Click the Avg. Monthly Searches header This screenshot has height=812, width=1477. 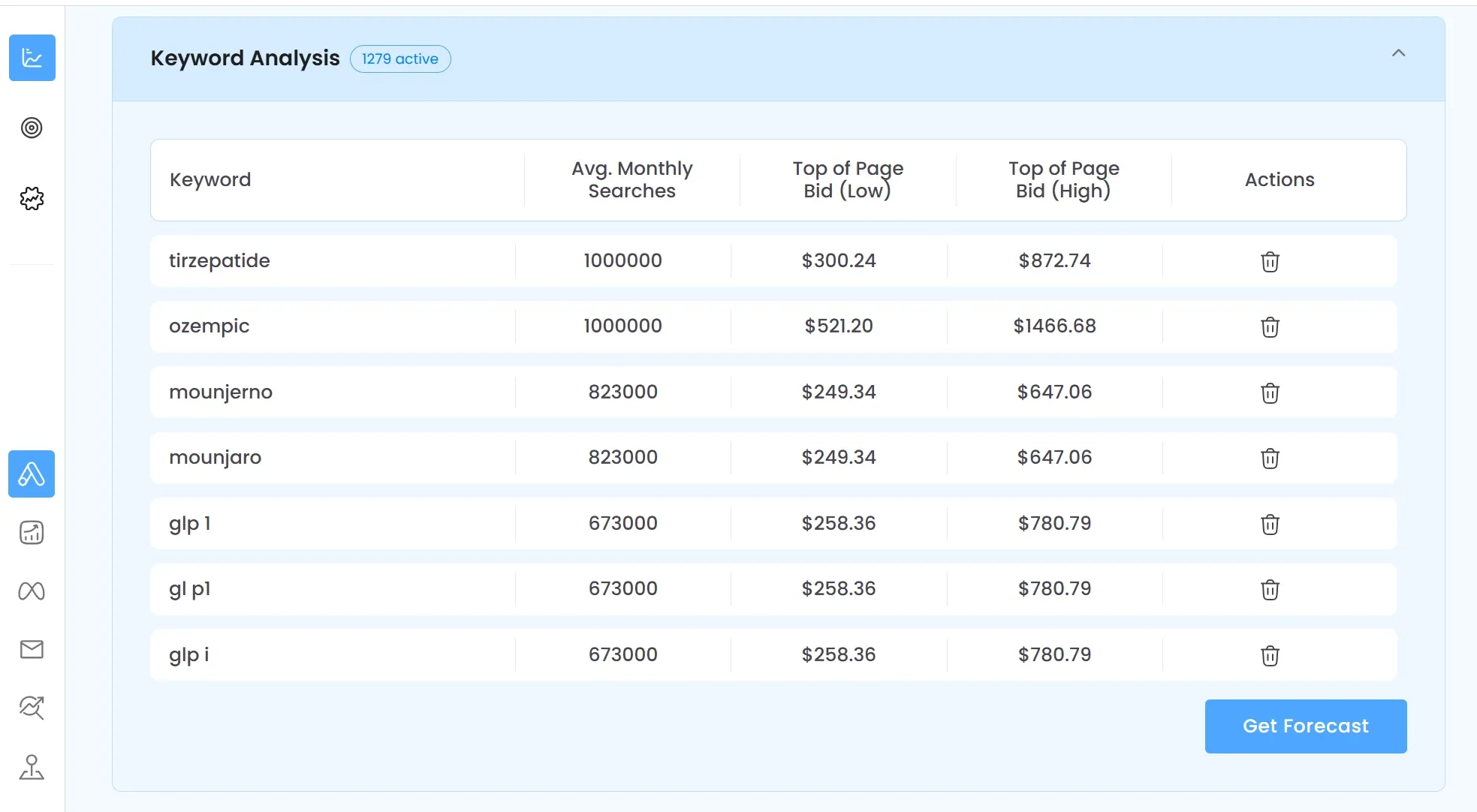point(631,180)
